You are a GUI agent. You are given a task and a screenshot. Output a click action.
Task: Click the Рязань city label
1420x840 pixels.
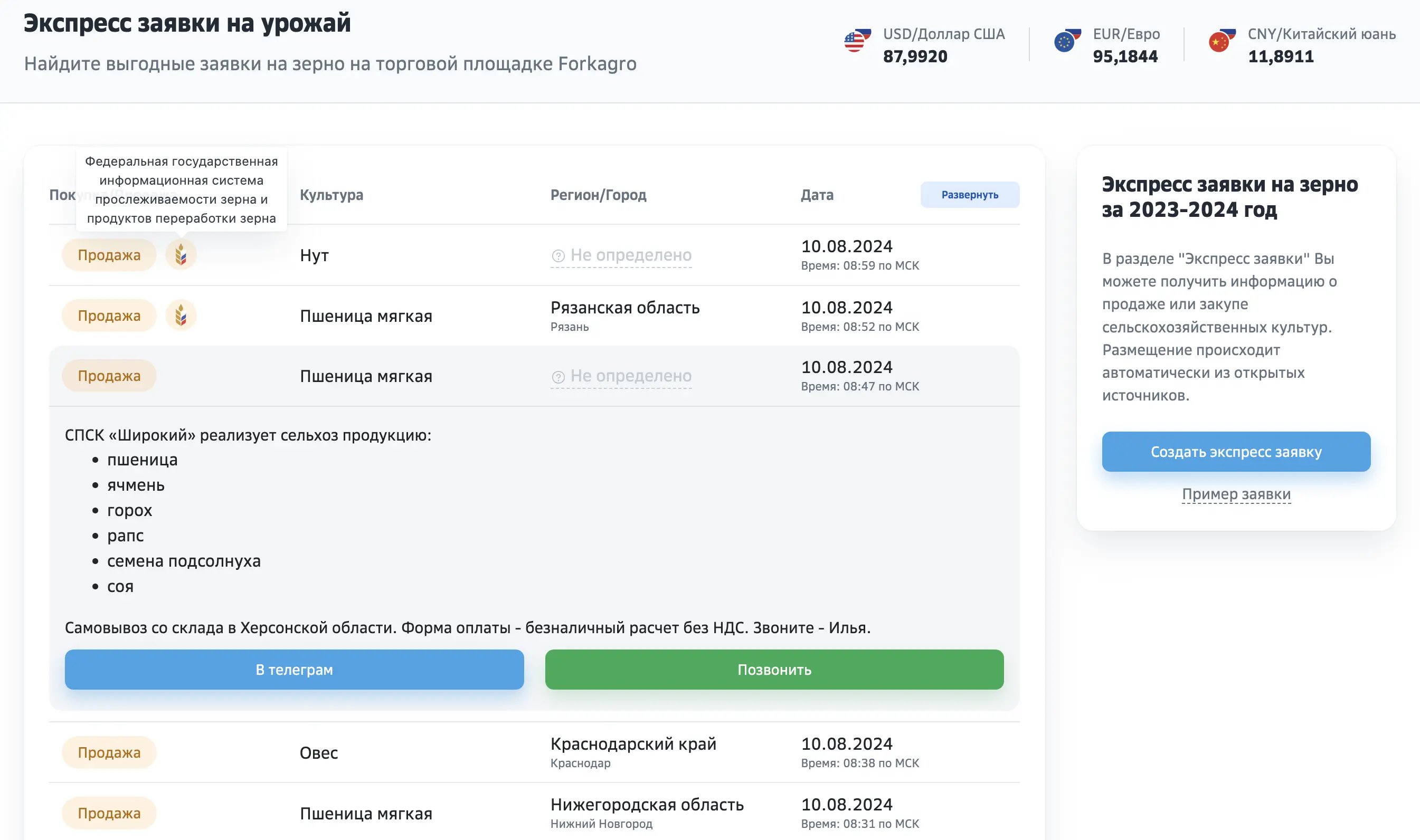[x=570, y=327]
